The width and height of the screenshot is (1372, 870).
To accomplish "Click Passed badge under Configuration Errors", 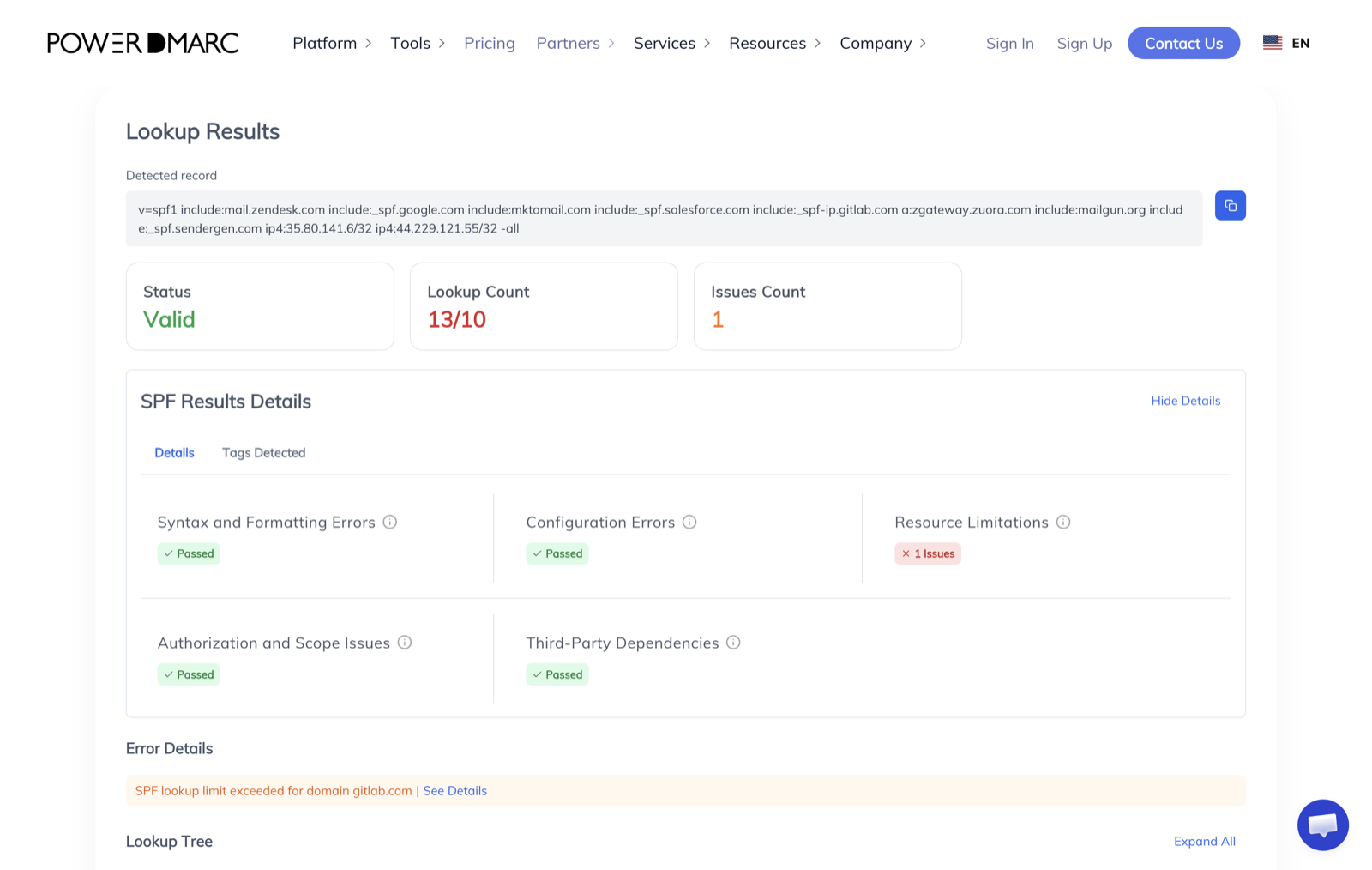I will pyautogui.click(x=557, y=553).
